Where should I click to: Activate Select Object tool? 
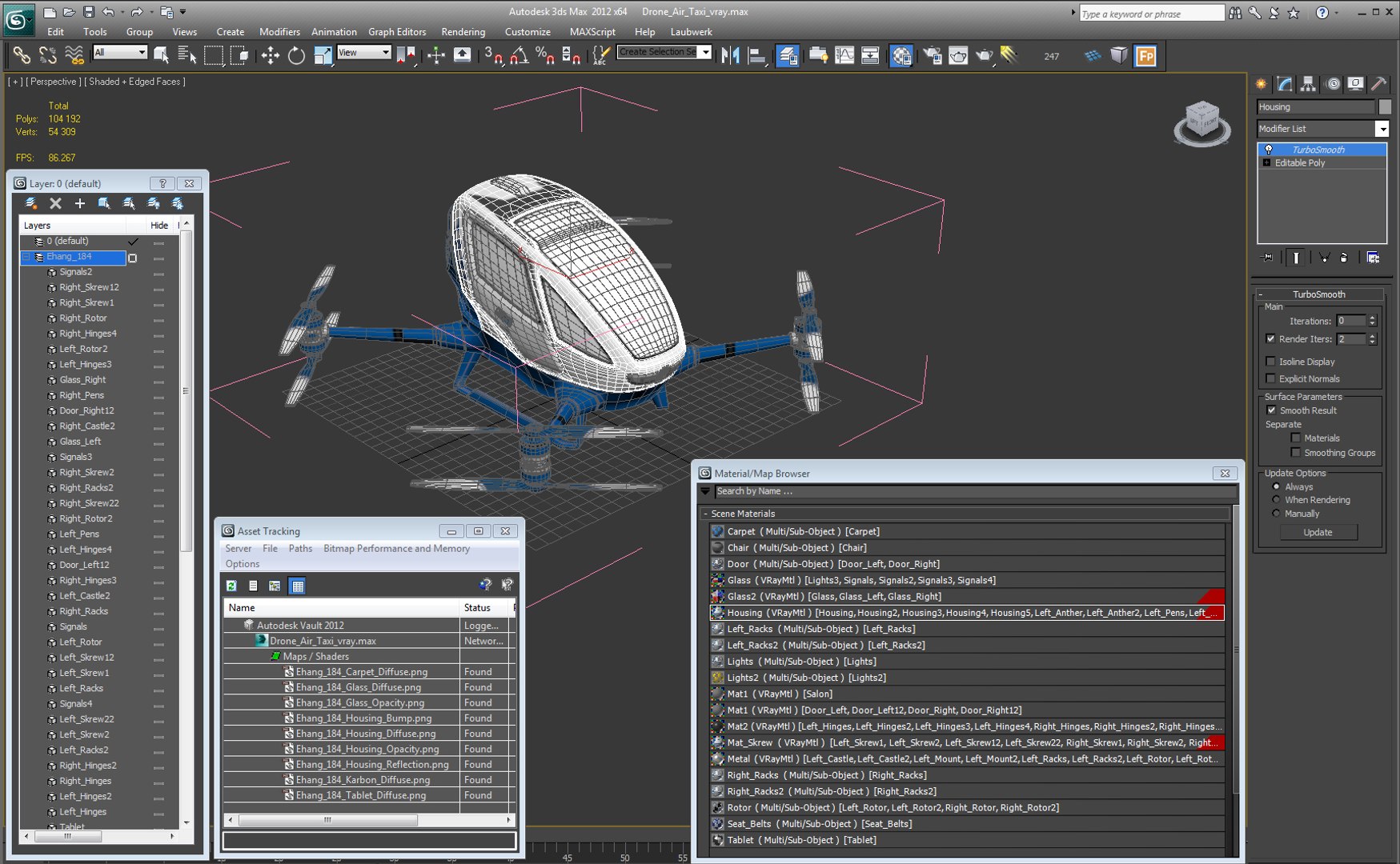click(162, 55)
